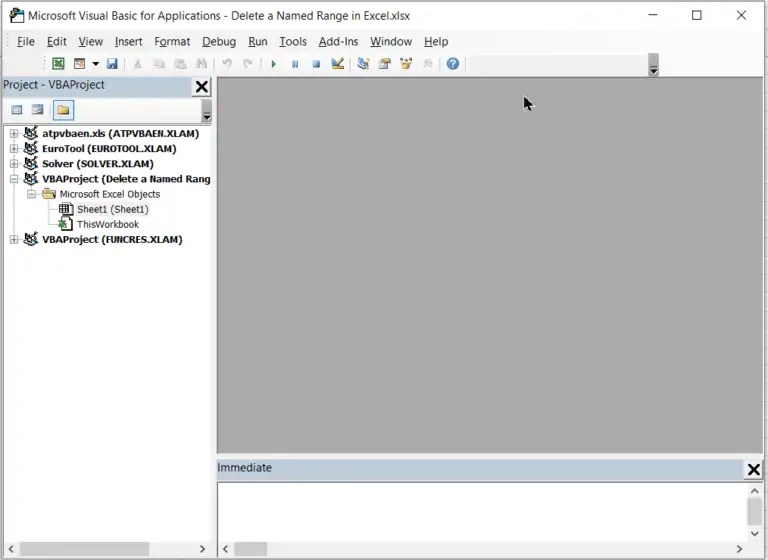Collapse the Microsoft Excel Objects folder
This screenshot has width=768, height=560.
[31, 194]
